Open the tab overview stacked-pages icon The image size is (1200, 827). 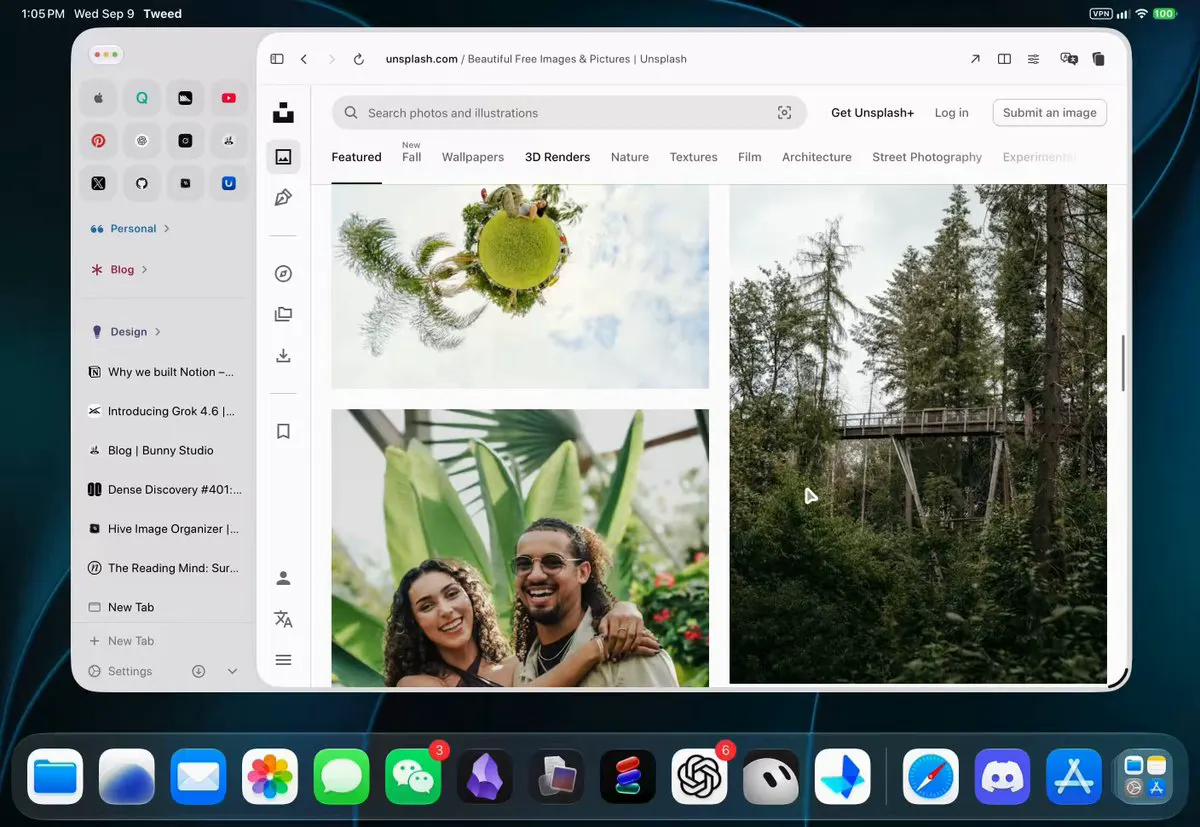(x=1098, y=59)
